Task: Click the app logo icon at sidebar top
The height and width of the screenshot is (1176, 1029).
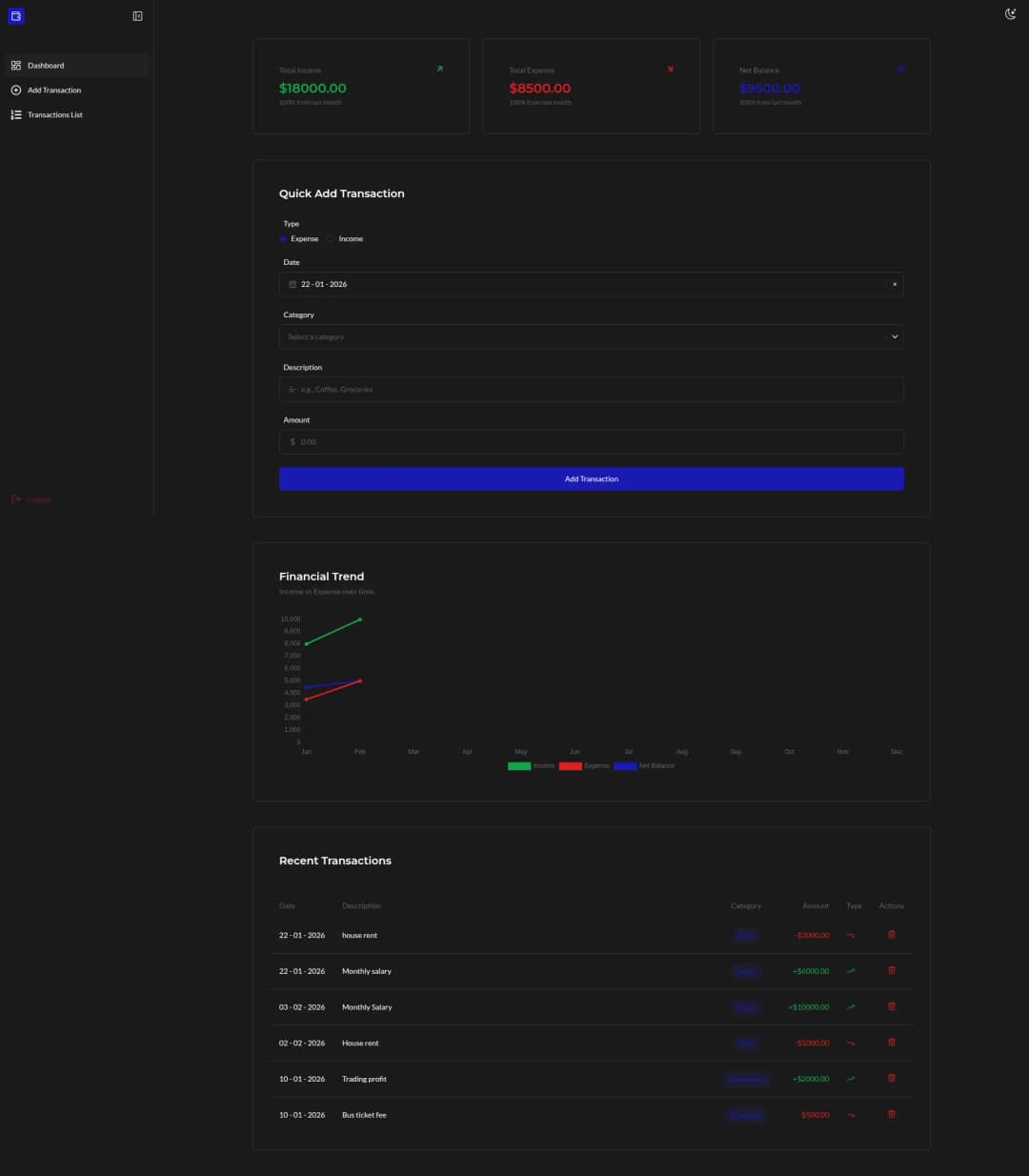Action: coord(15,15)
